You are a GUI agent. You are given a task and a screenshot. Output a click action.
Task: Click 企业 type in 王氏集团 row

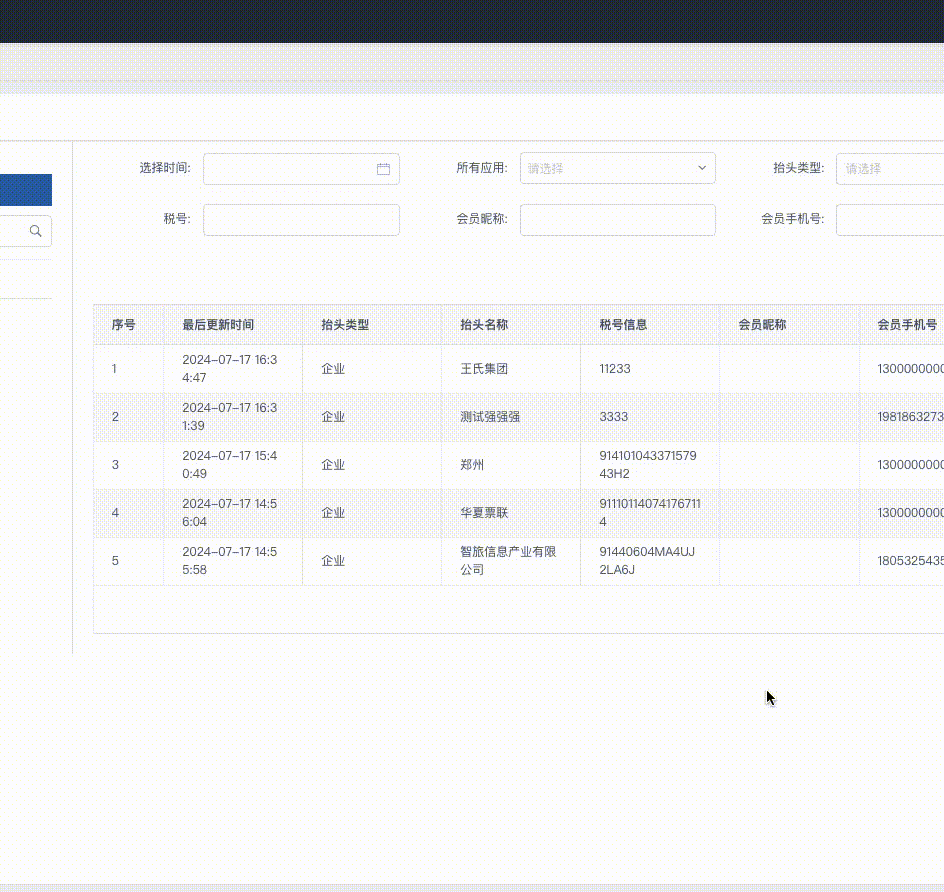333,369
